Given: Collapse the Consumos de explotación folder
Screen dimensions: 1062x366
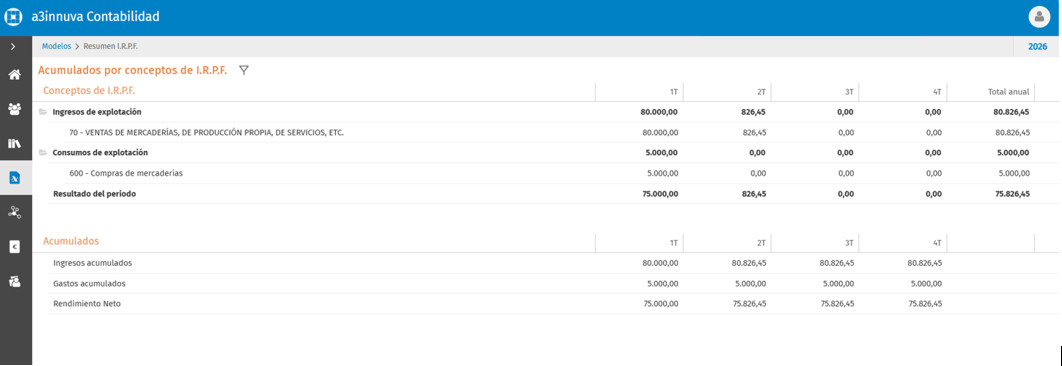Looking at the screenshot, I should pyautogui.click(x=43, y=152).
